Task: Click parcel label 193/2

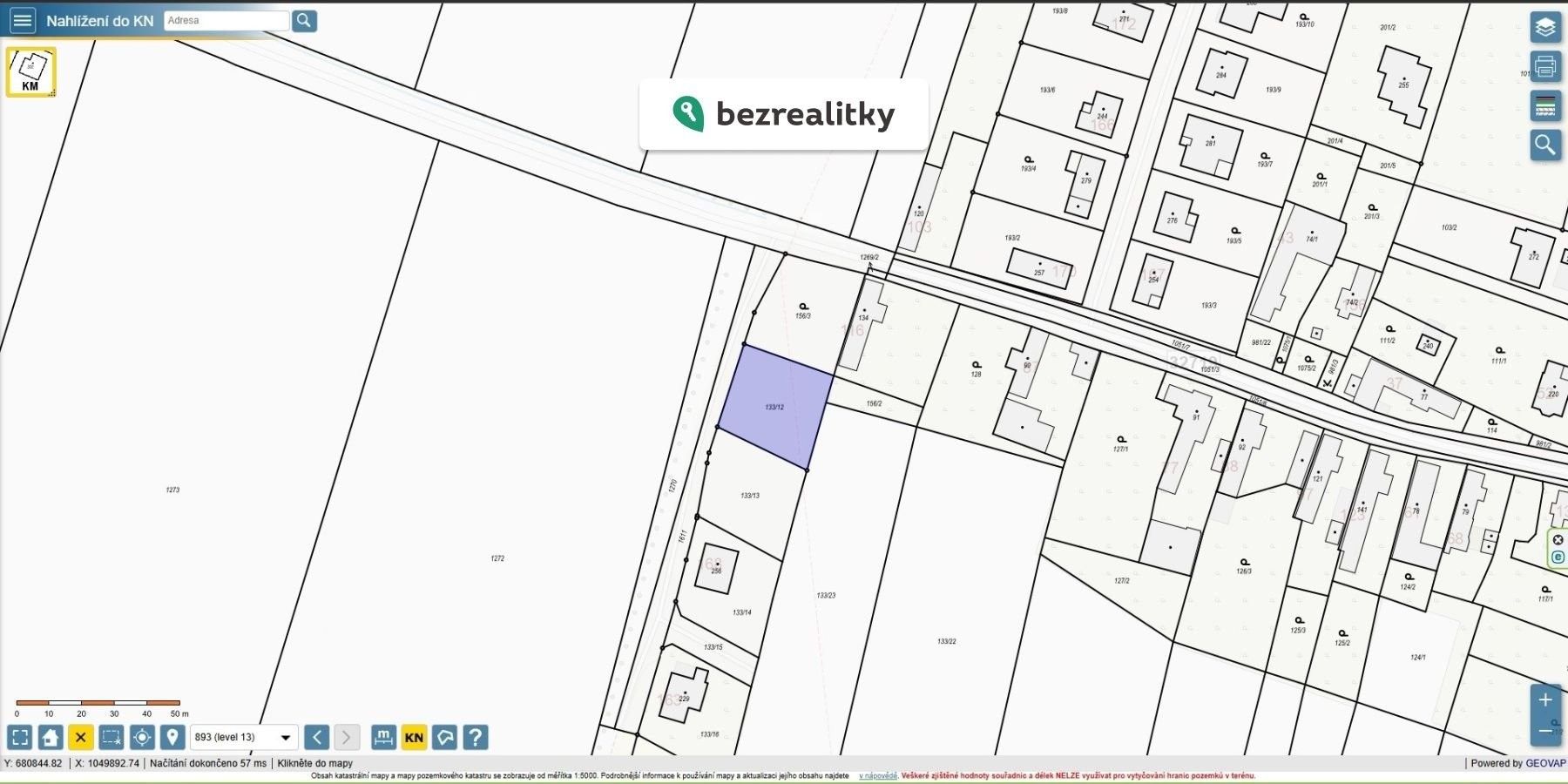Action: (1012, 238)
